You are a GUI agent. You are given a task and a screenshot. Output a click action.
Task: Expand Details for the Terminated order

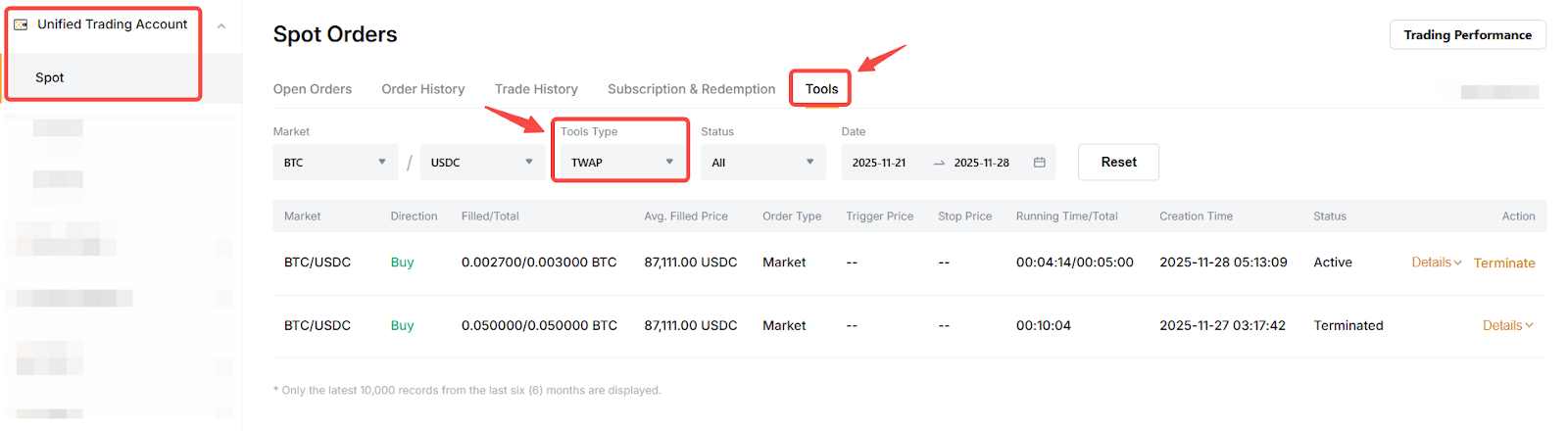click(x=1507, y=326)
